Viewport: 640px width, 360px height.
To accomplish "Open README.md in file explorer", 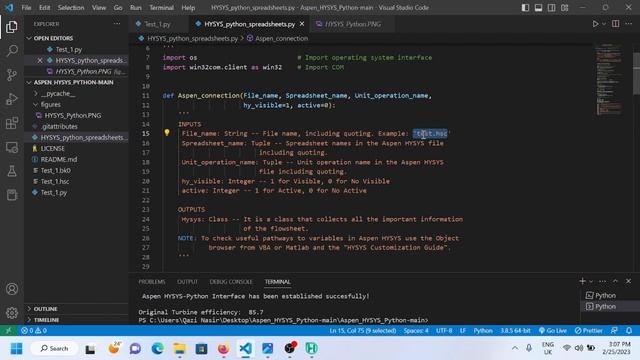I will [x=59, y=159].
